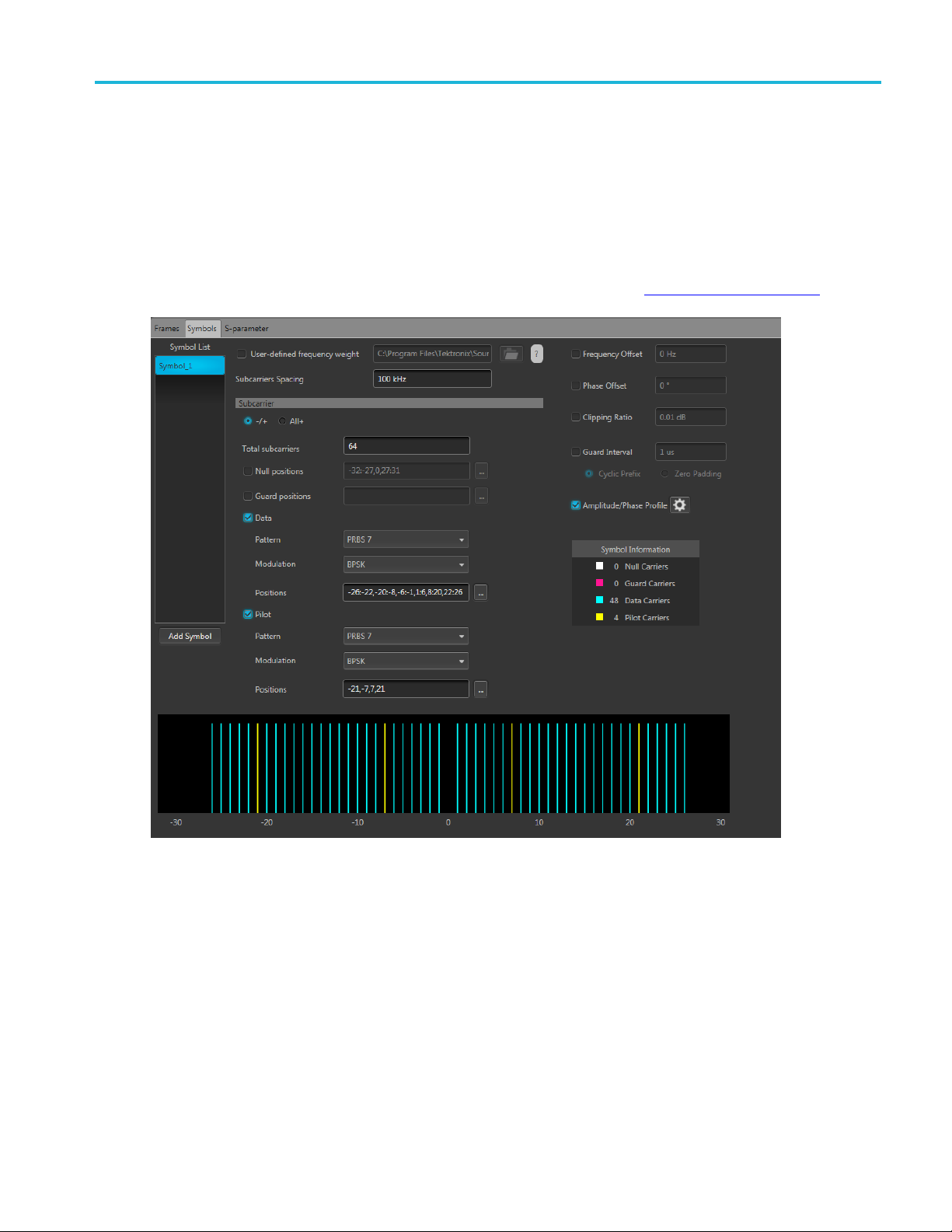This screenshot has width=952, height=1232.
Task: Switch to the Frames tab
Action: pyautogui.click(x=166, y=328)
